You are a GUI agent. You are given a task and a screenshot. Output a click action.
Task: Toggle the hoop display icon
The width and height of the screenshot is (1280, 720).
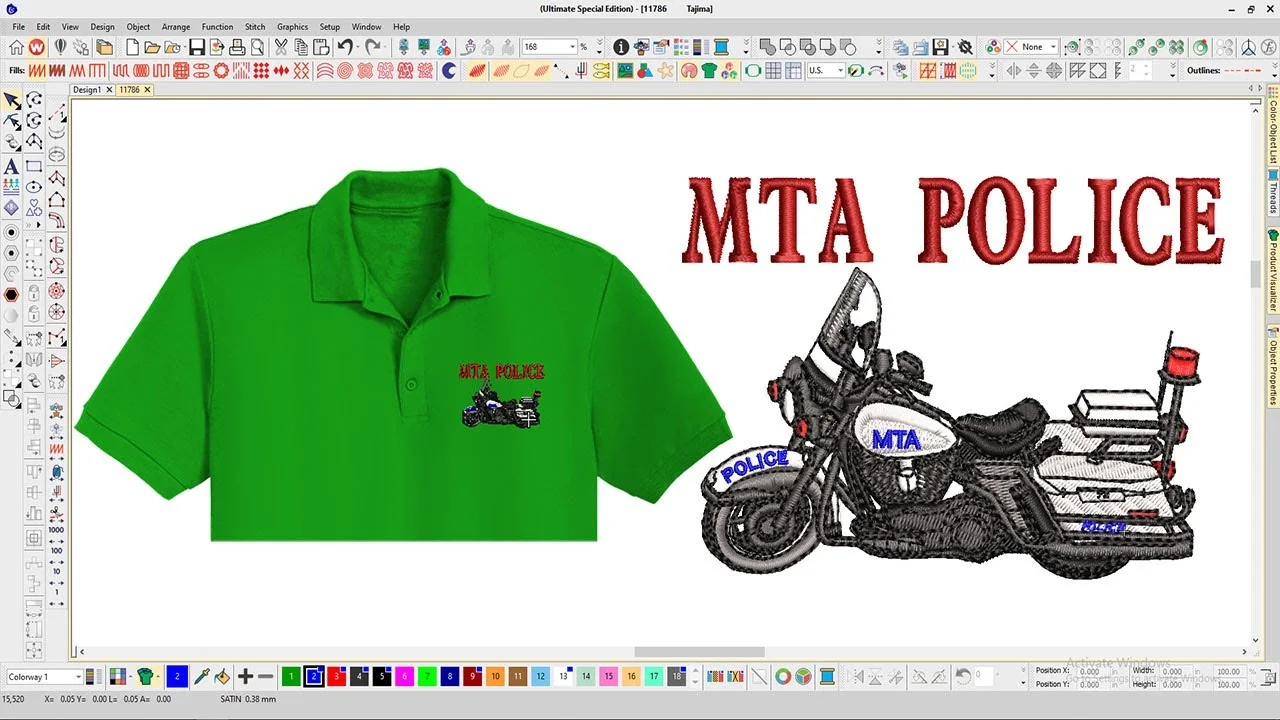coord(753,71)
